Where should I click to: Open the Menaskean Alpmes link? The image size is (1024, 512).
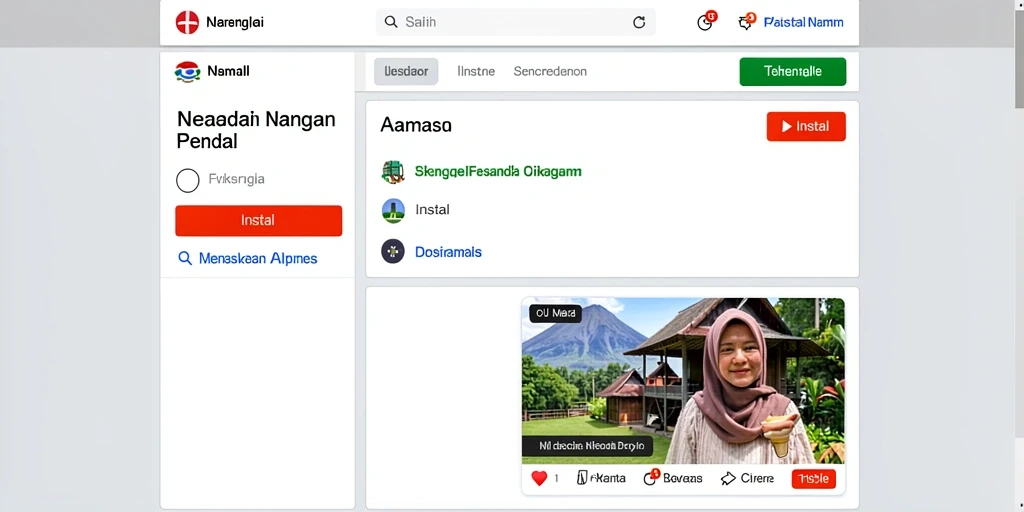(x=258, y=259)
